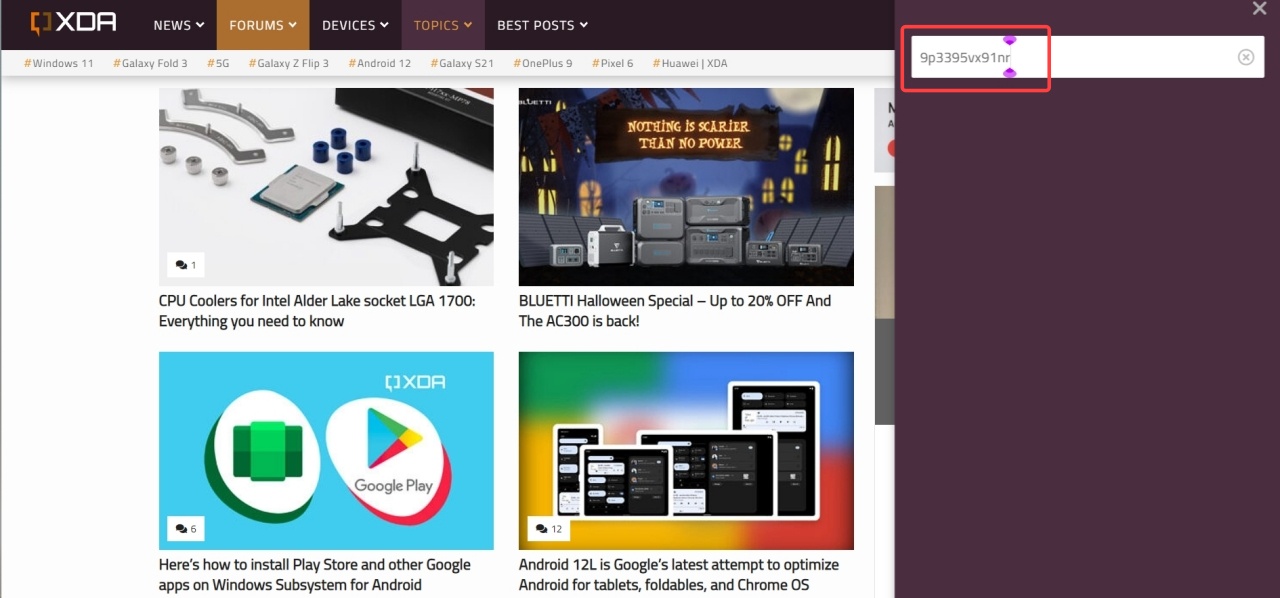Image resolution: width=1280 pixels, height=598 pixels.
Task: Read CPU Coolers for Intel Alder Lake article
Action: [x=317, y=311]
